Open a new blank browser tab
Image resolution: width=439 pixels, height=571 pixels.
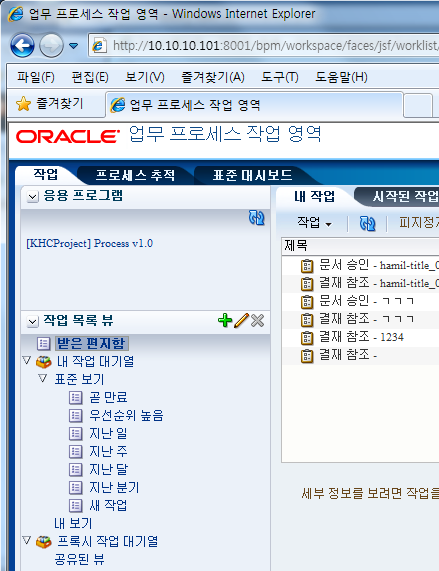point(418,105)
